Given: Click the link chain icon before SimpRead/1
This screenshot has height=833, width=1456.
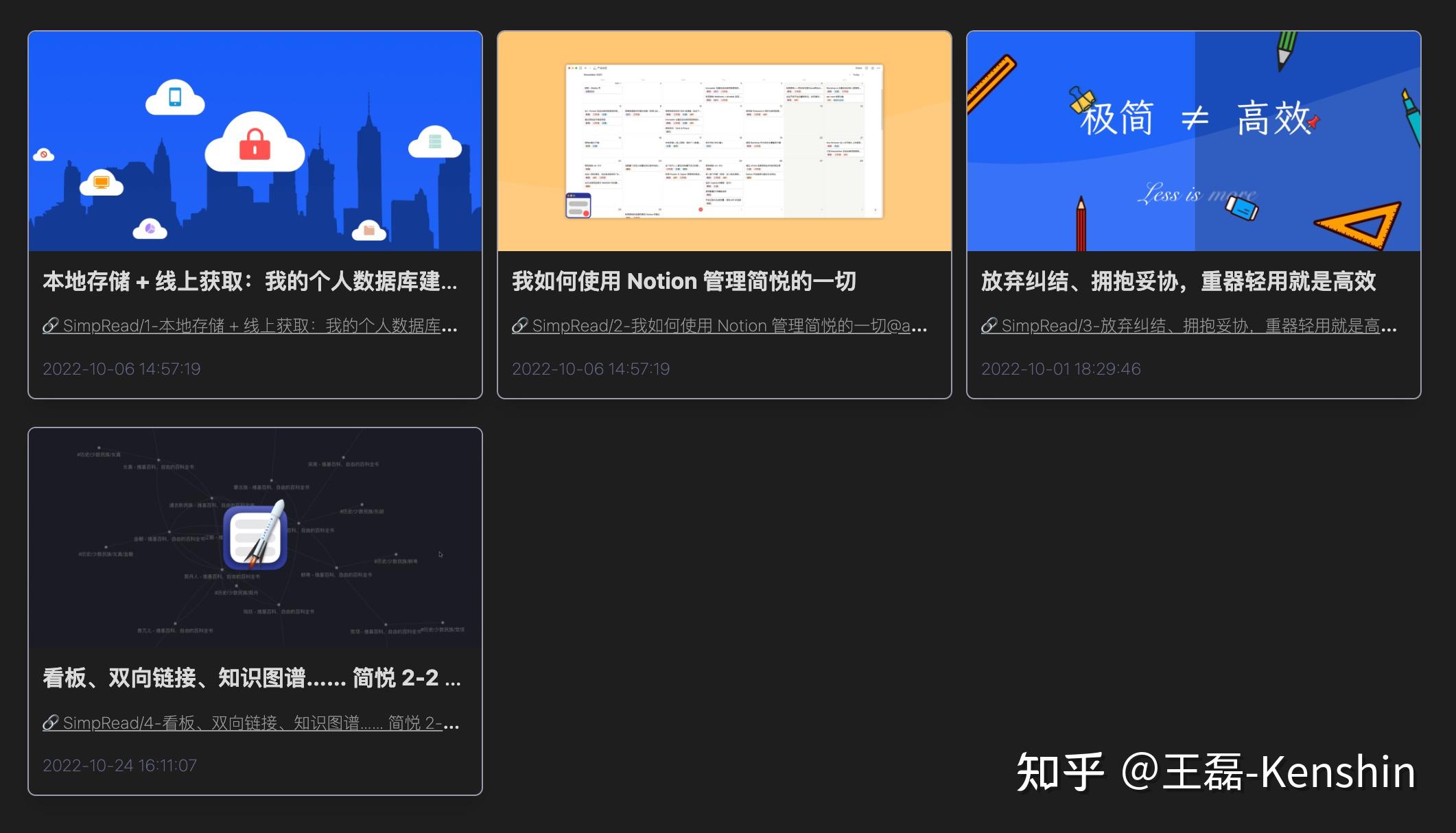Looking at the screenshot, I should [51, 326].
